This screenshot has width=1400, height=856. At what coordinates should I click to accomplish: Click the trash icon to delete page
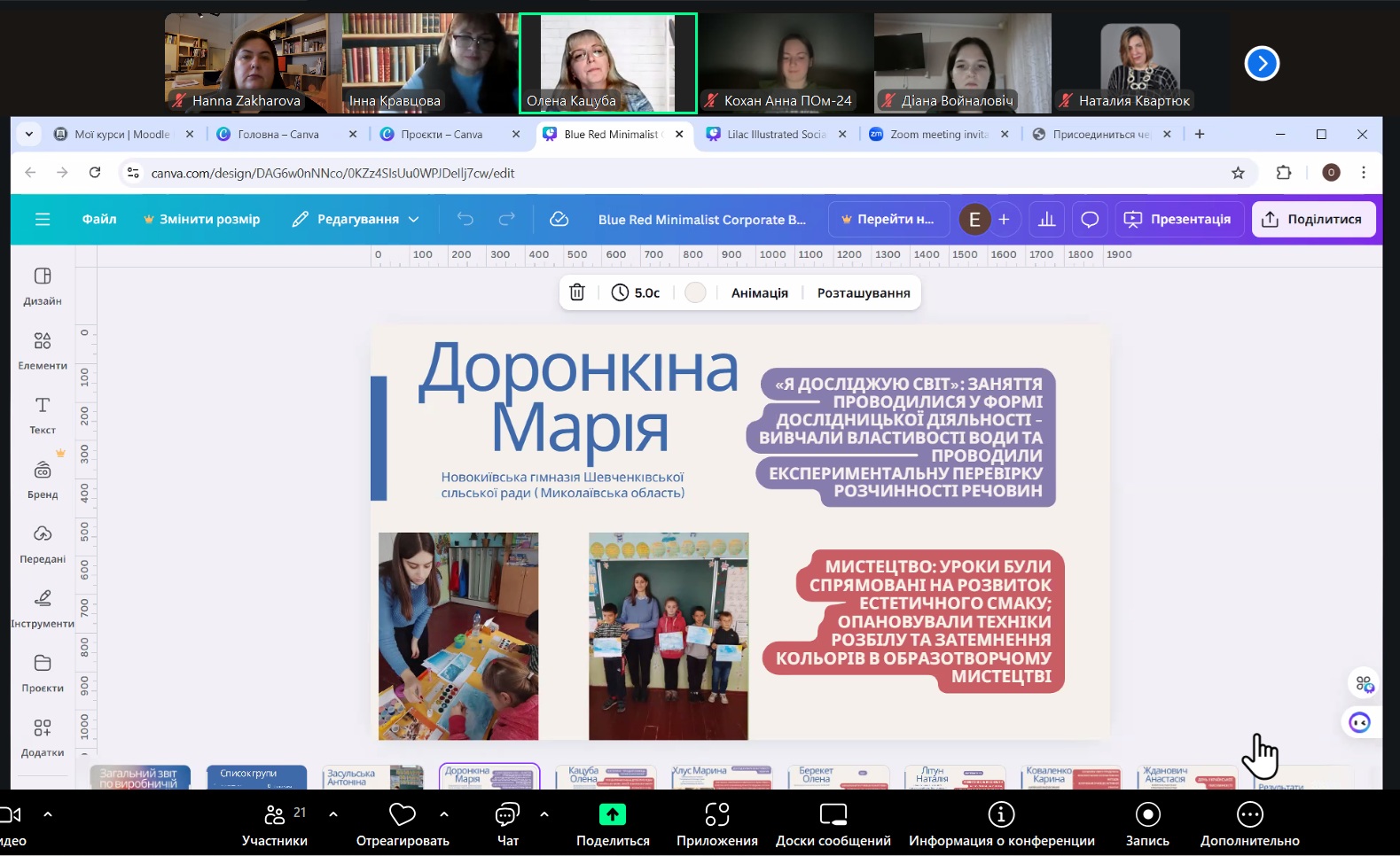[x=577, y=292]
